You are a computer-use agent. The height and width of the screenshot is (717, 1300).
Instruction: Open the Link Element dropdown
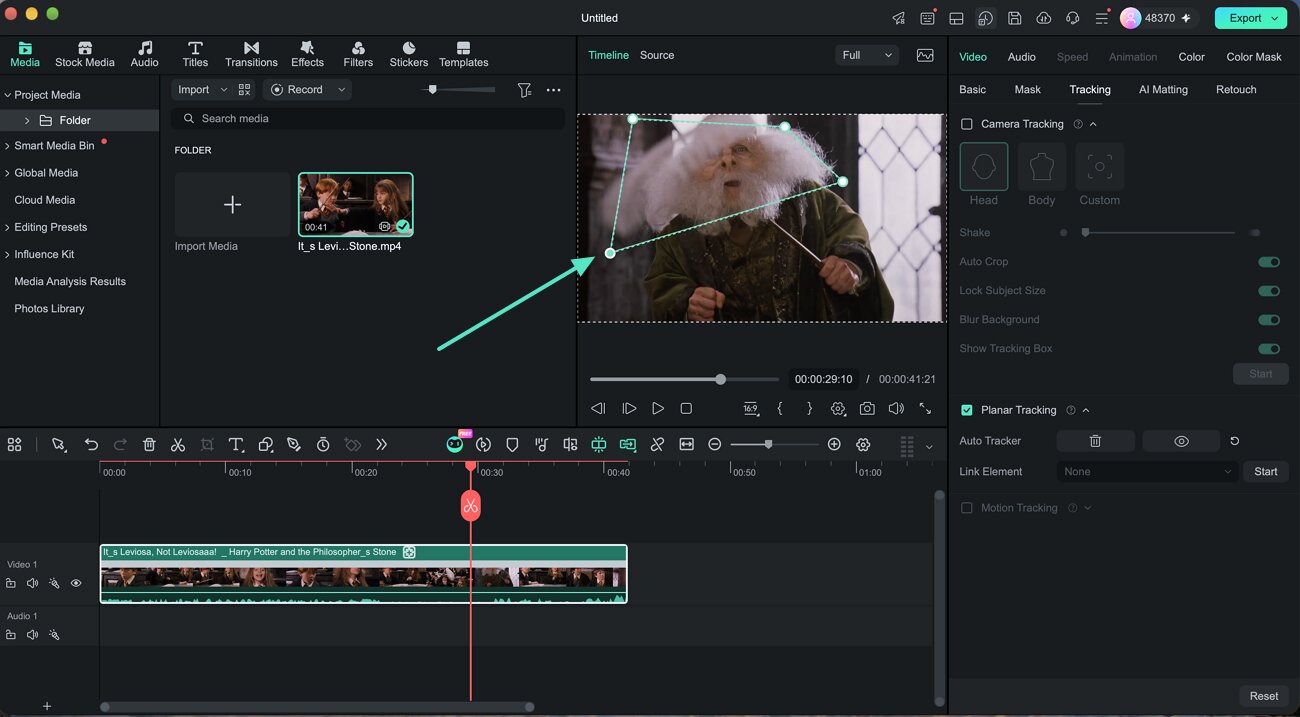[1147, 472]
